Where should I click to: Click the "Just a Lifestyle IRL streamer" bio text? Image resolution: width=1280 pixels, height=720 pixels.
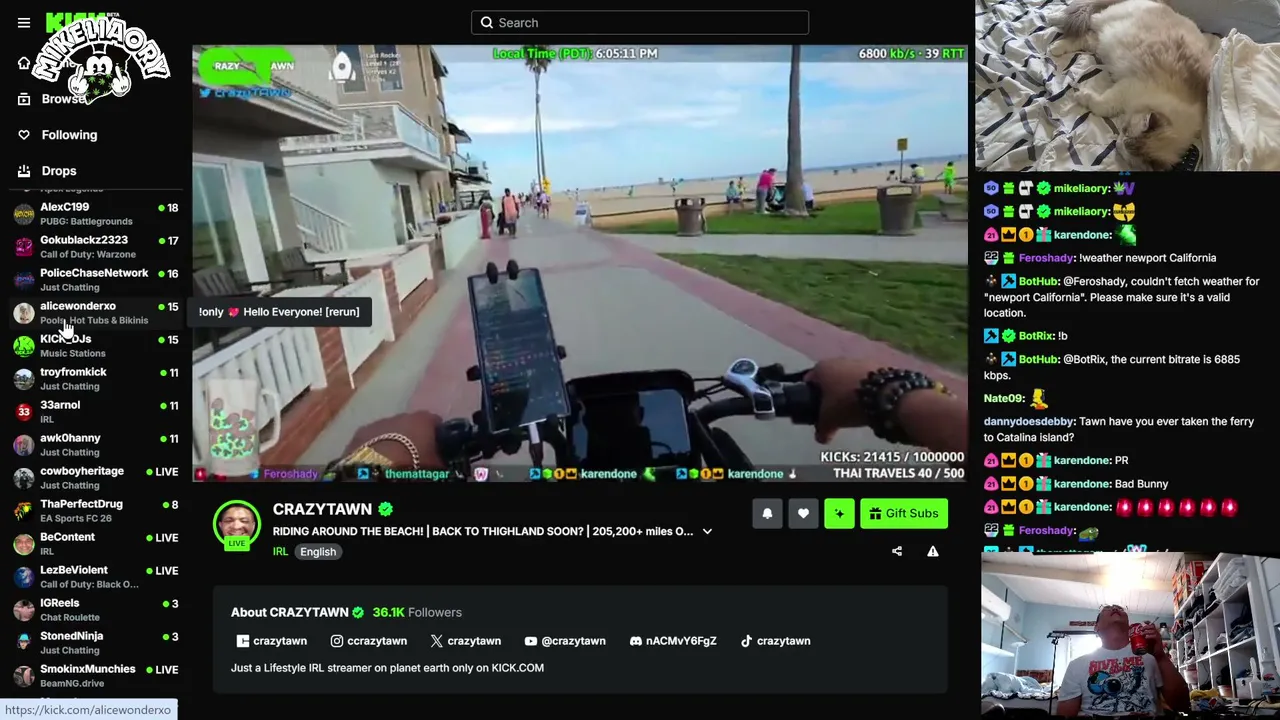coord(387,668)
